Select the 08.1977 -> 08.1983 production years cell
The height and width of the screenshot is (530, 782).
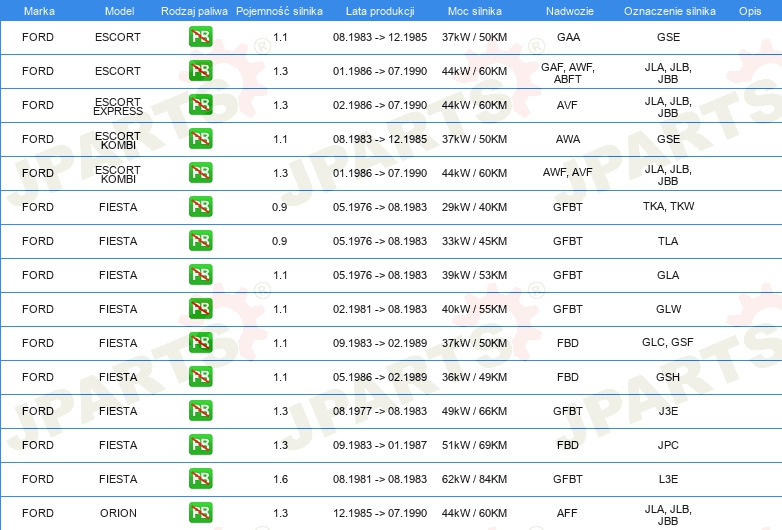point(380,411)
